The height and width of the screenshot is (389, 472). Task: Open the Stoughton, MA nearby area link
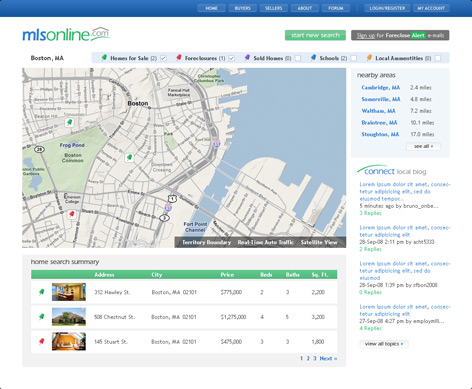380,134
